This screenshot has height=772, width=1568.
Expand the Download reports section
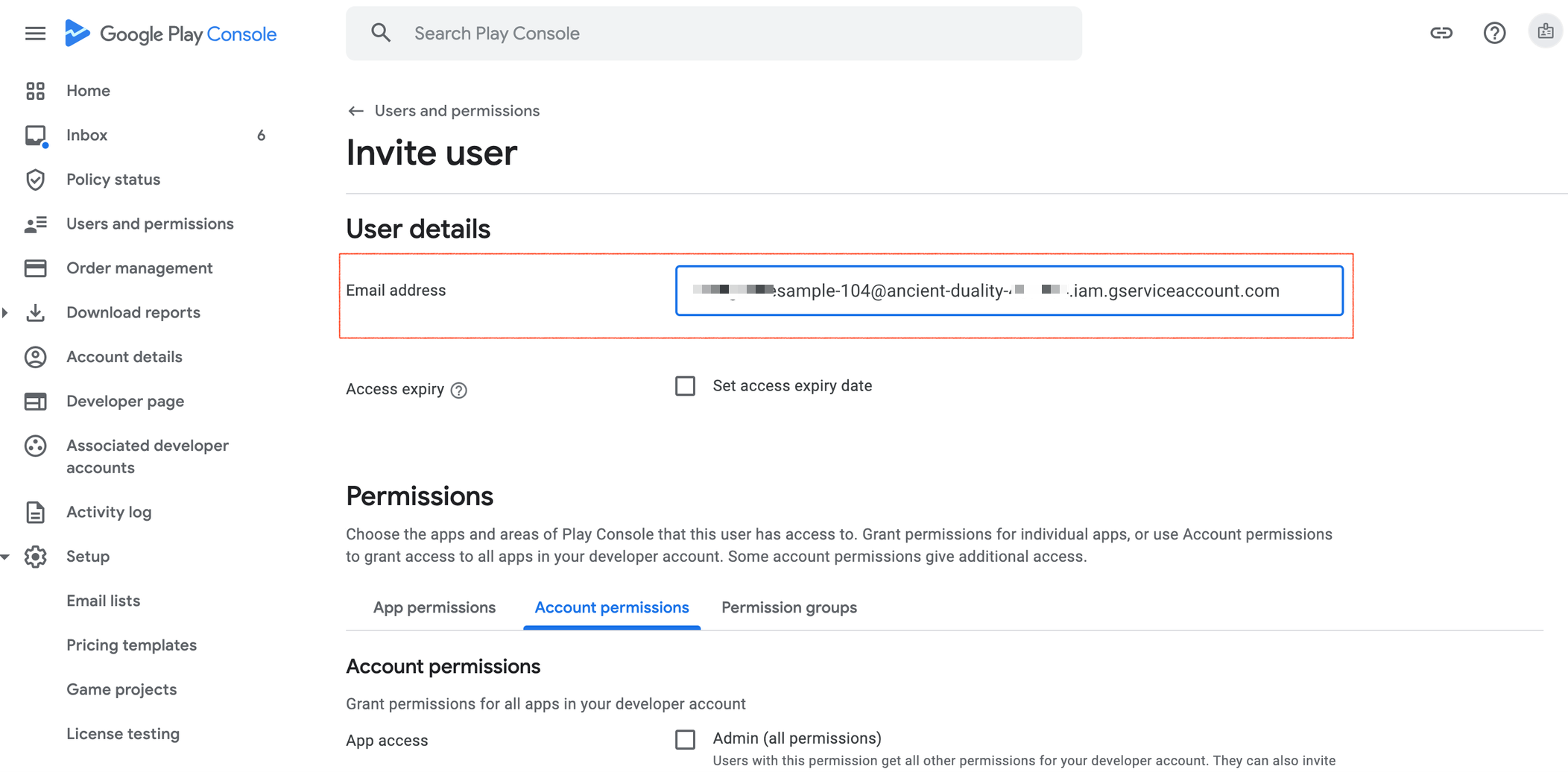pos(6,312)
